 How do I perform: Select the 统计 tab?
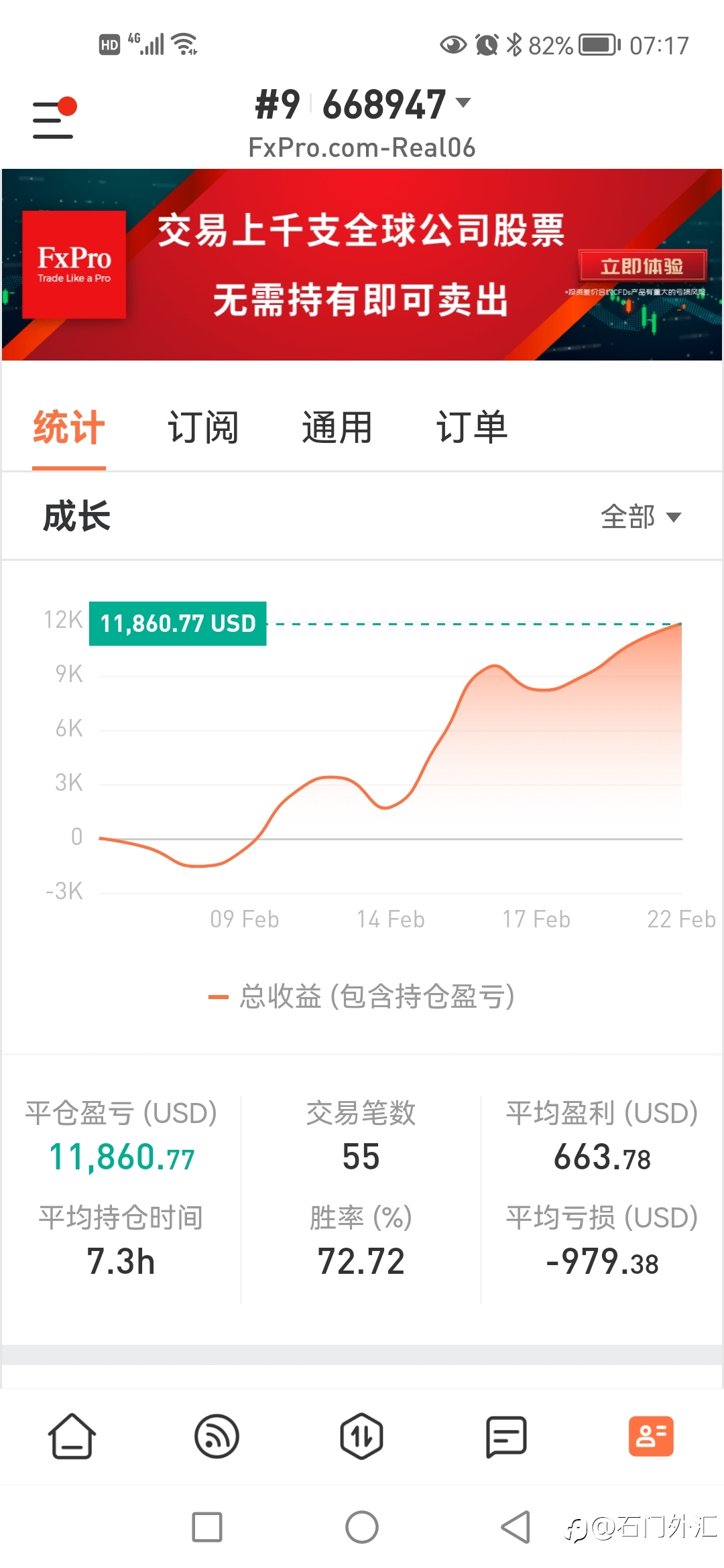pos(69,427)
